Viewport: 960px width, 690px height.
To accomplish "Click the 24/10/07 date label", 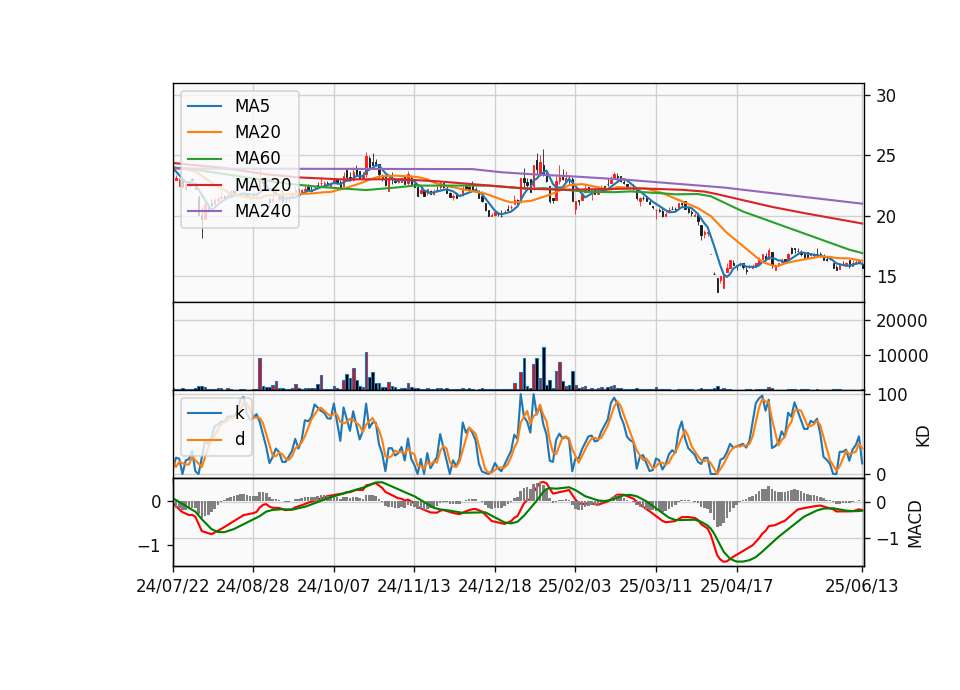I will coord(334,586).
